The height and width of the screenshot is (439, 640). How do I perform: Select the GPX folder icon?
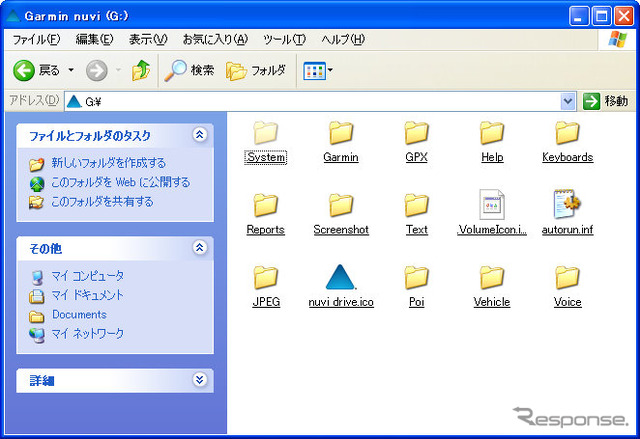(x=416, y=133)
